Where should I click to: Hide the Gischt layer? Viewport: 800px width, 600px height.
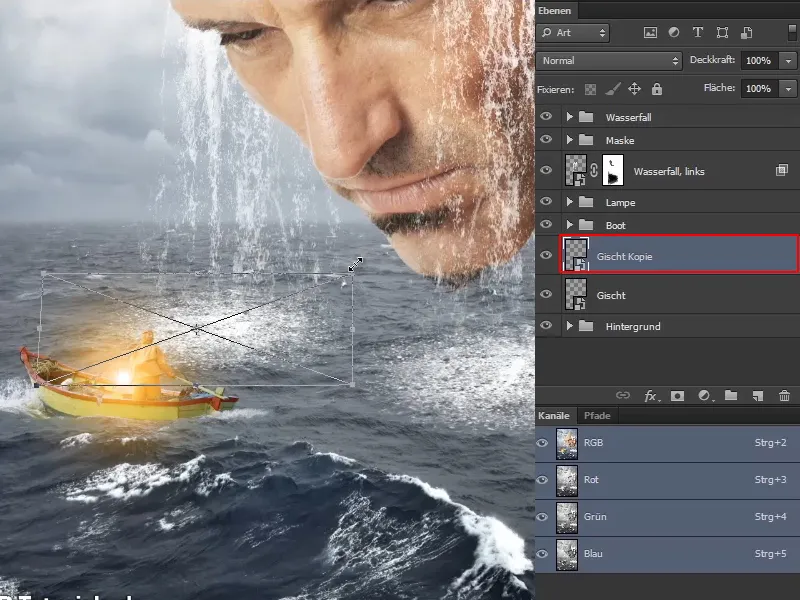coord(546,294)
